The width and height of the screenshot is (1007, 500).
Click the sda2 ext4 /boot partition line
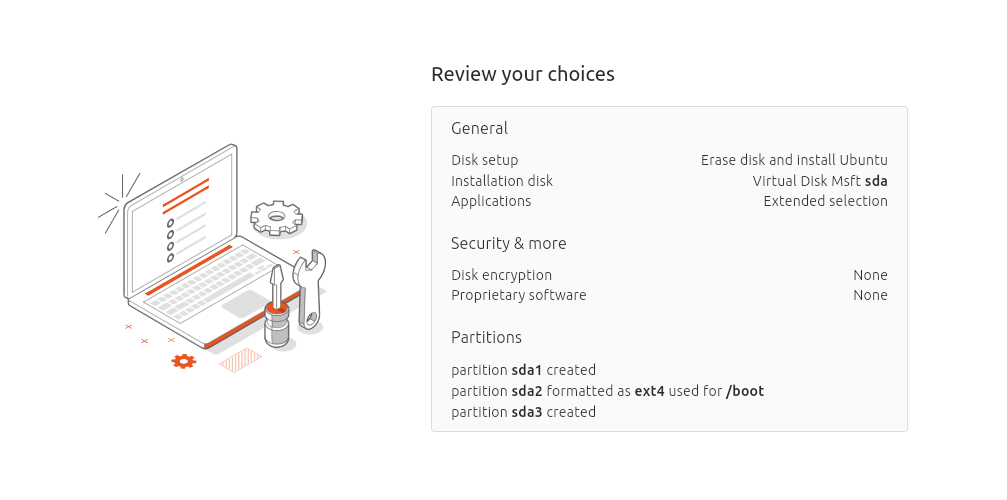(x=607, y=391)
